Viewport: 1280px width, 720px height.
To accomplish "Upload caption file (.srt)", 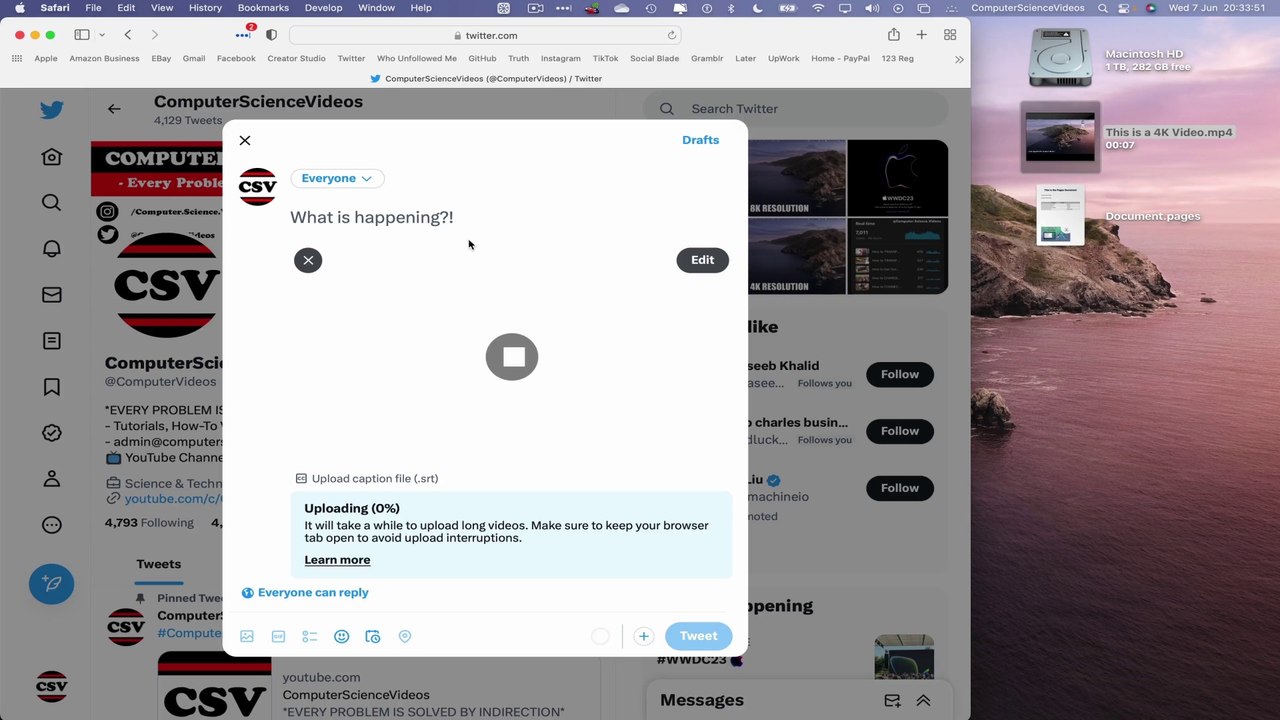I will pos(367,478).
